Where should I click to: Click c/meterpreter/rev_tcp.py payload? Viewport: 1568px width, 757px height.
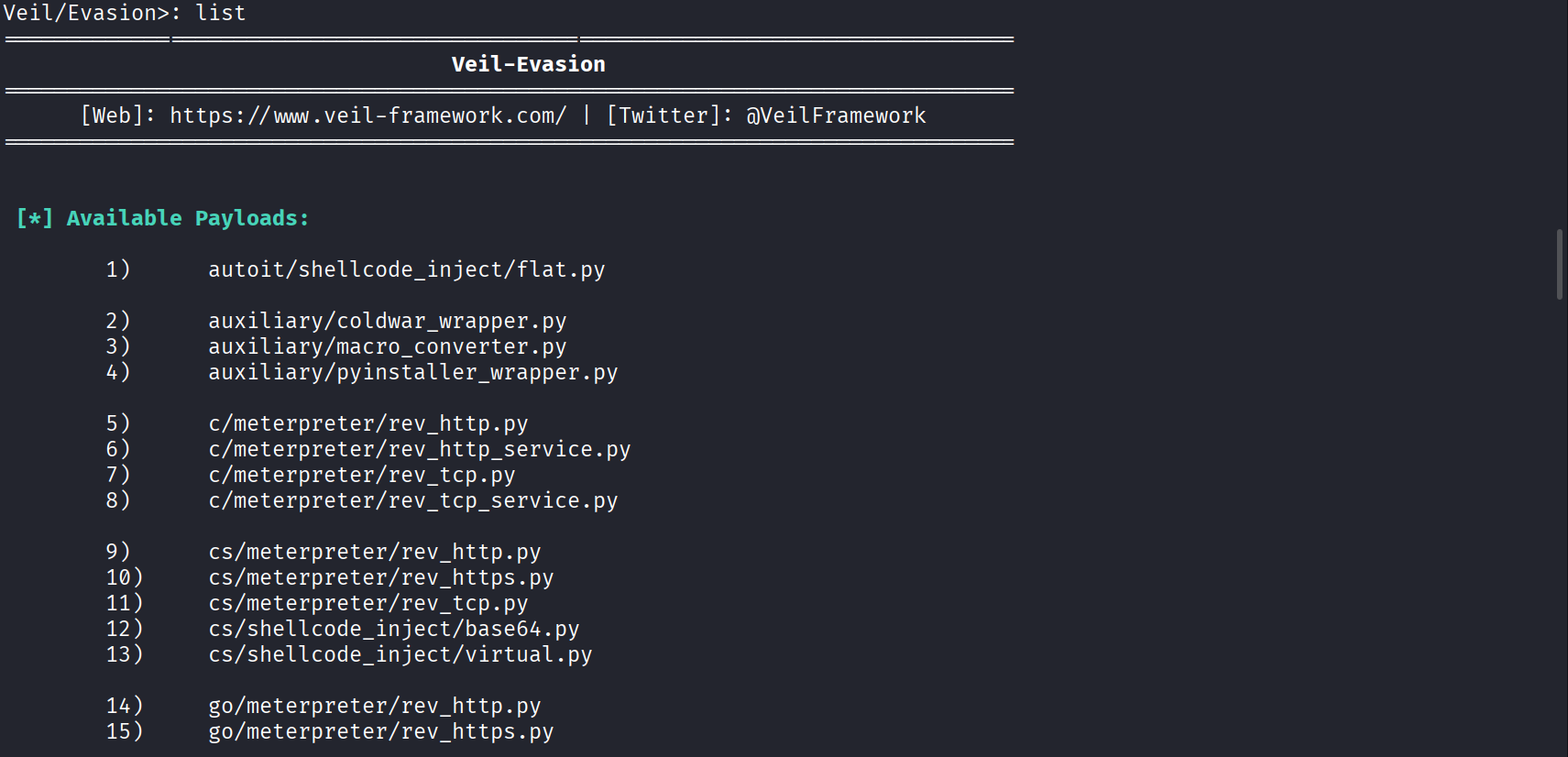tap(361, 475)
